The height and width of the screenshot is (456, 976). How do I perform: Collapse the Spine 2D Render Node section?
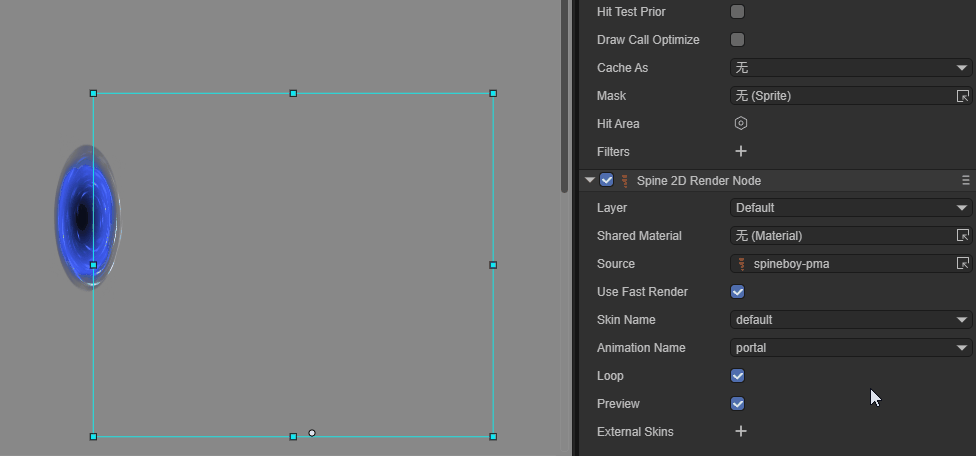coord(589,180)
